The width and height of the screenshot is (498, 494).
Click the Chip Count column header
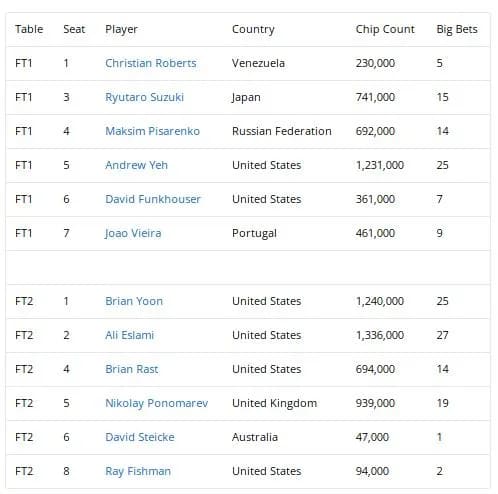[385, 29]
